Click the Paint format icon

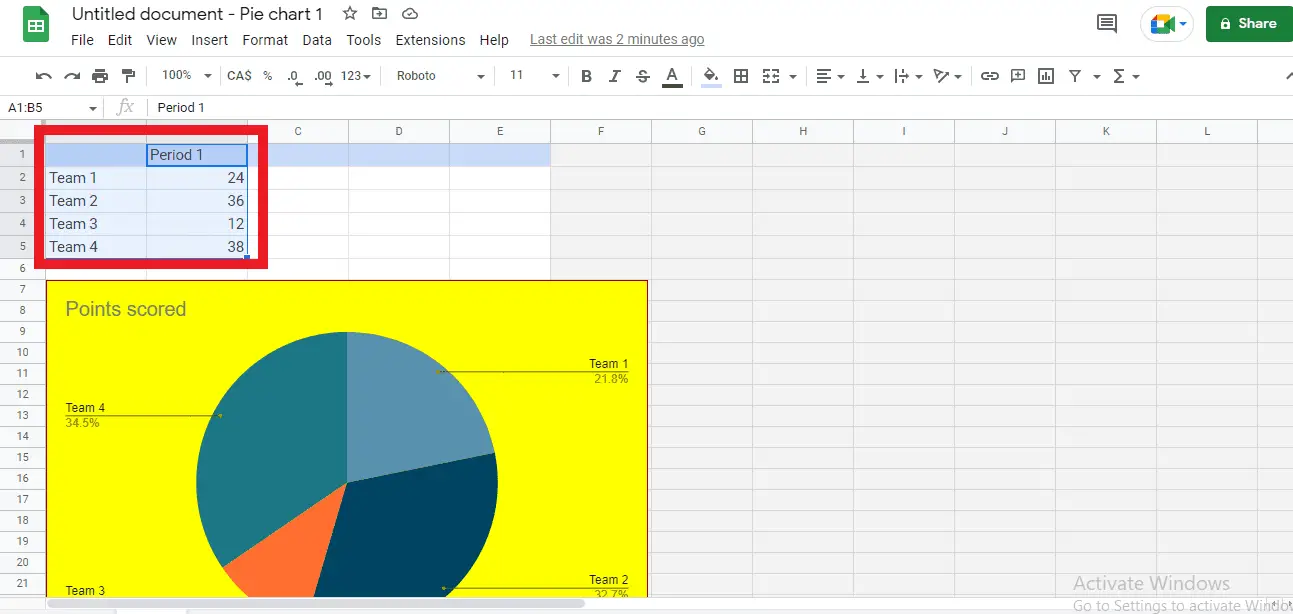tap(127, 75)
